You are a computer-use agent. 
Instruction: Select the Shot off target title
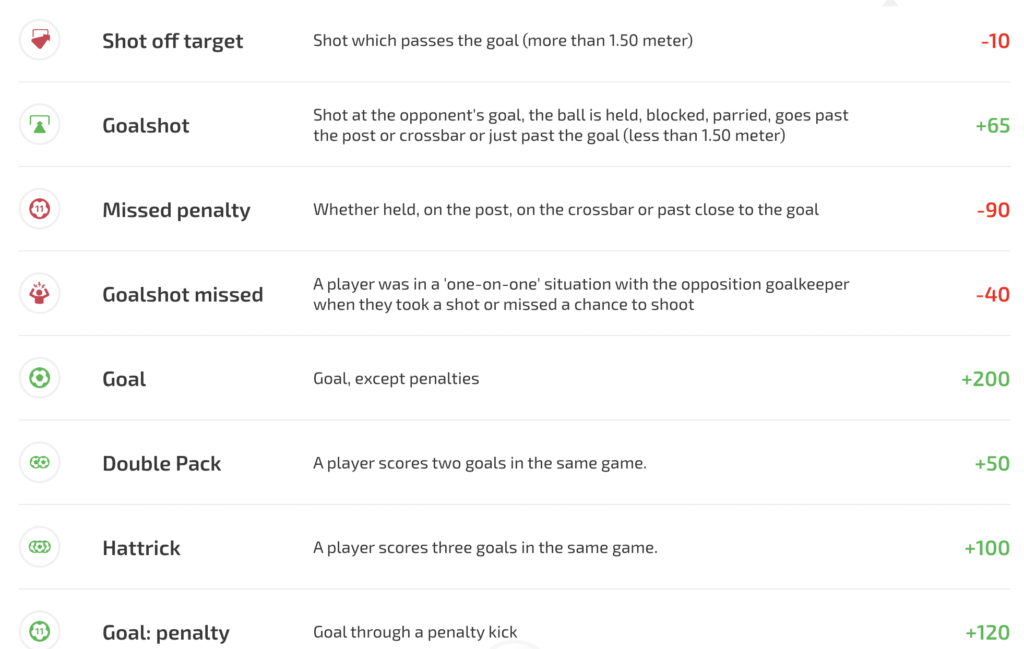pos(172,41)
